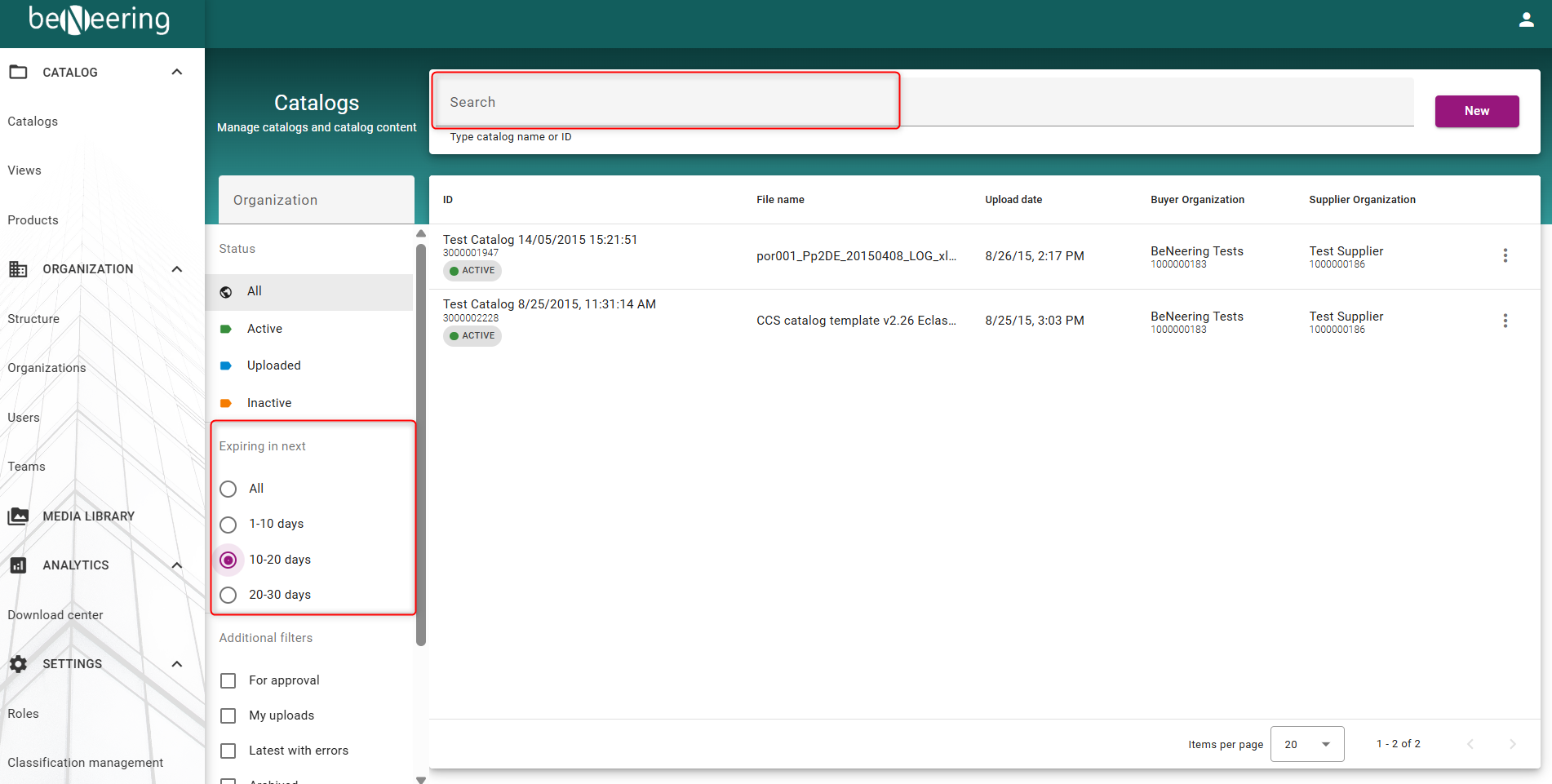This screenshot has height=784, width=1552.
Task: Click the Settings gear icon
Action: [x=18, y=664]
